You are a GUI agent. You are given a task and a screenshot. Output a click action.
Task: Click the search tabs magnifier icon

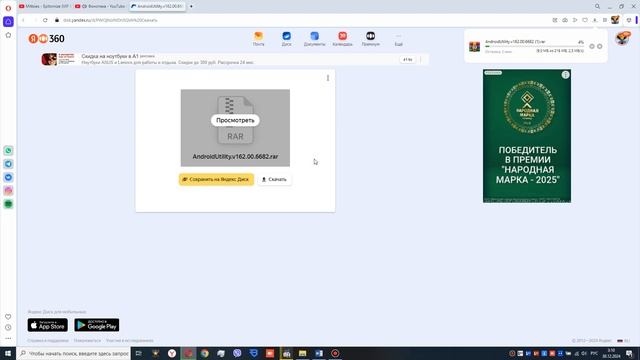pos(597,7)
